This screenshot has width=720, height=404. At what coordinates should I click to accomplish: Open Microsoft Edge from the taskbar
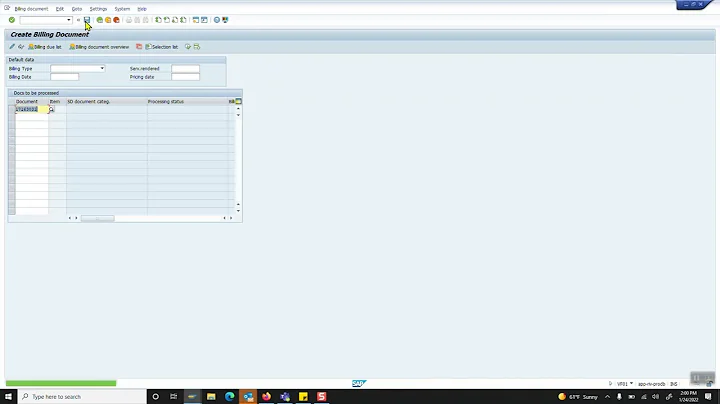pyautogui.click(x=230, y=396)
